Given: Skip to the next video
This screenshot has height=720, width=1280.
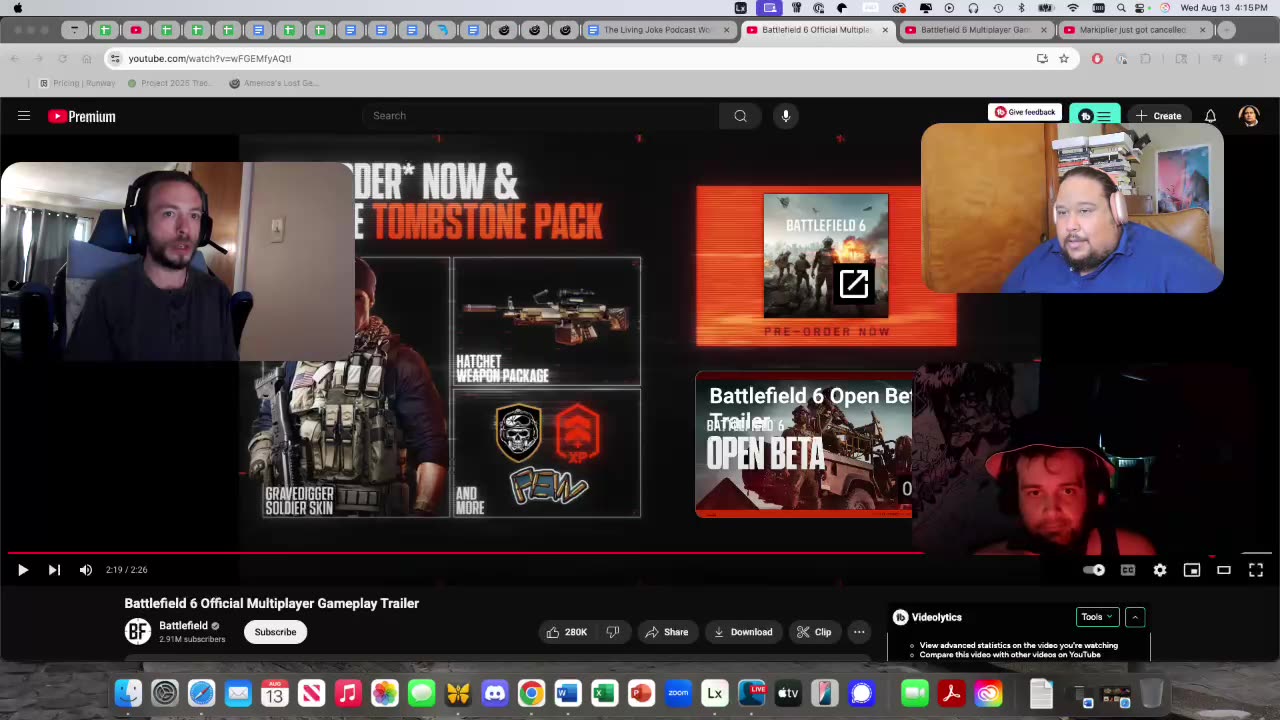Looking at the screenshot, I should [x=54, y=570].
